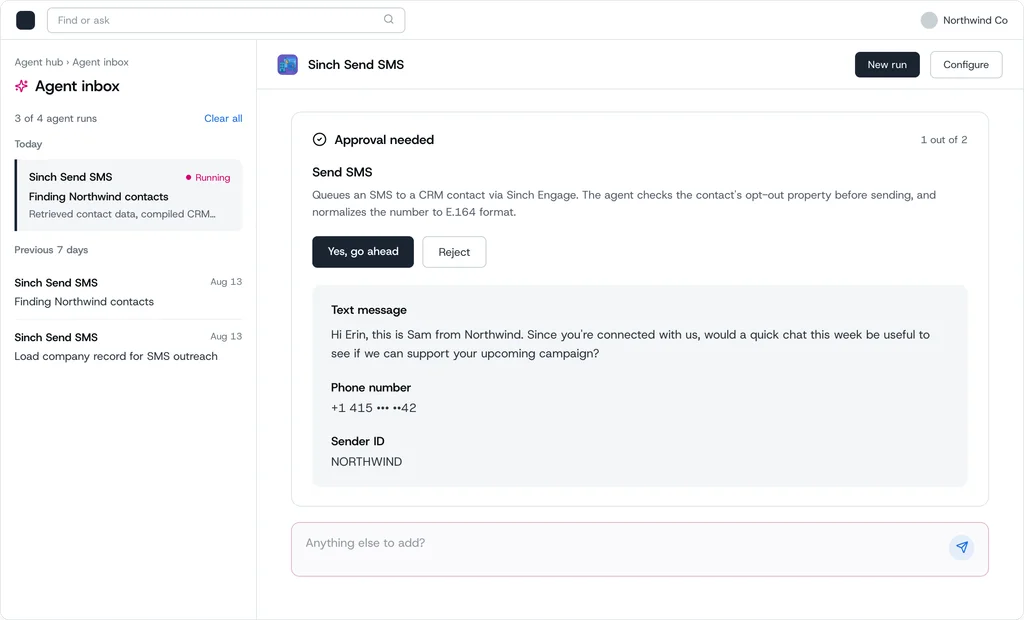Go to Agent hub breadcrumb

tap(39, 62)
